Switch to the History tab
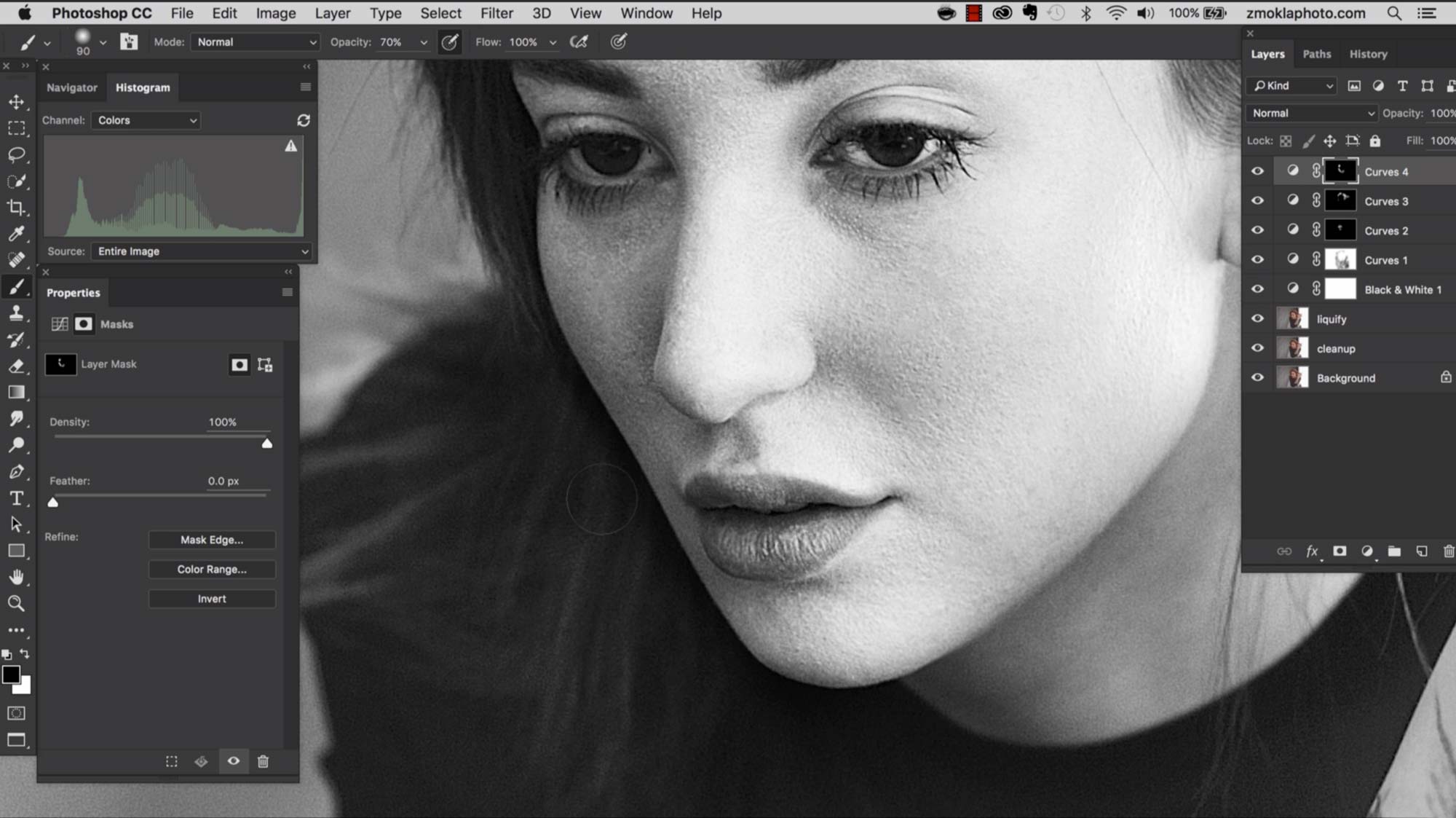 (x=1368, y=54)
